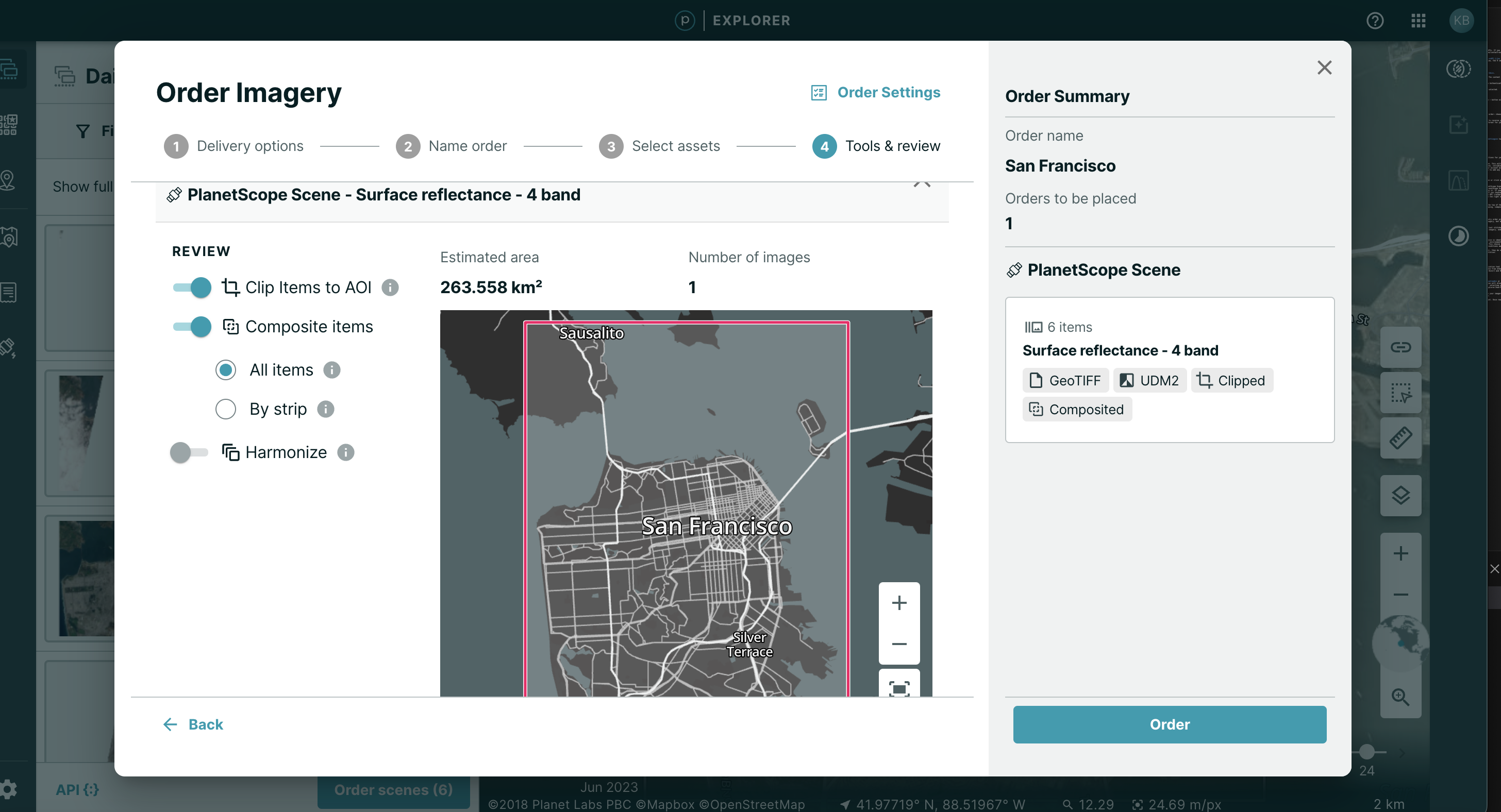Click the San Francisco order name

(x=1060, y=166)
